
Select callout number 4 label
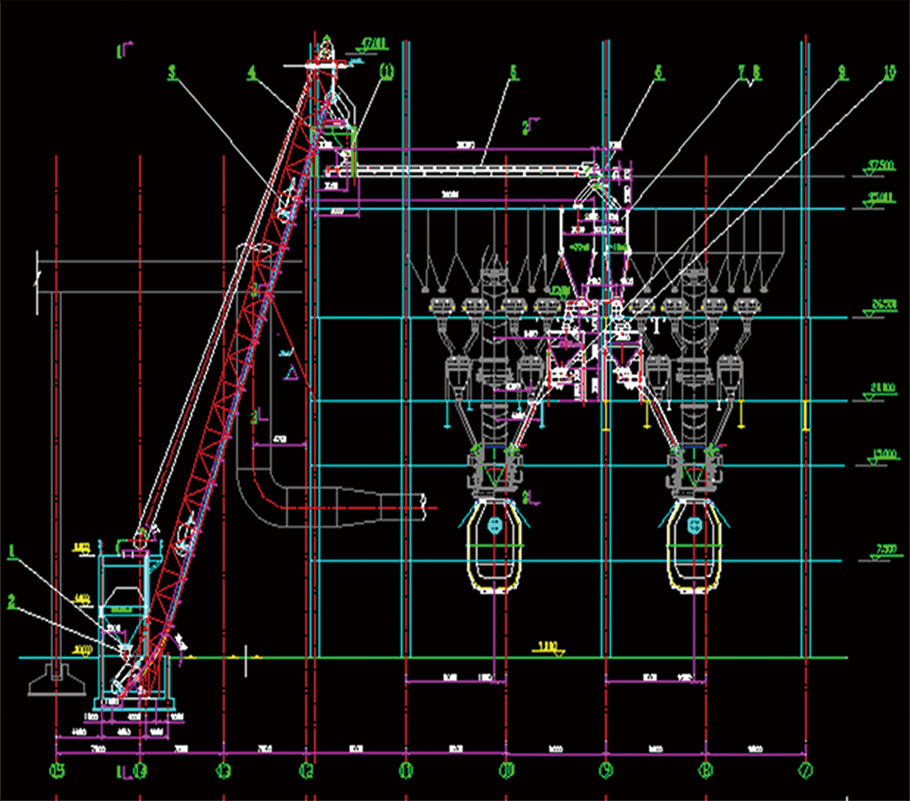point(252,72)
